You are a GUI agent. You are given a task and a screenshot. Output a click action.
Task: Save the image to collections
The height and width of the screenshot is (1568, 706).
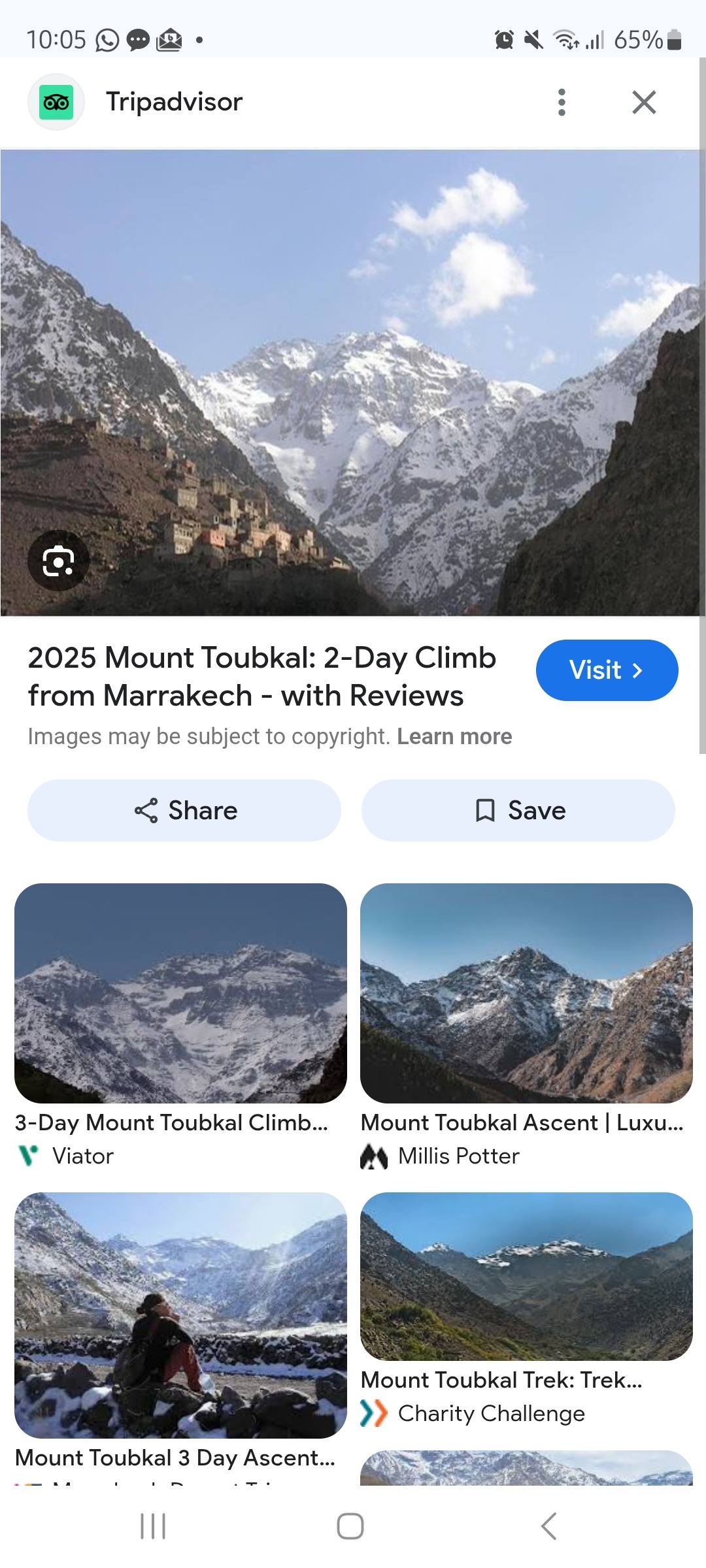518,811
